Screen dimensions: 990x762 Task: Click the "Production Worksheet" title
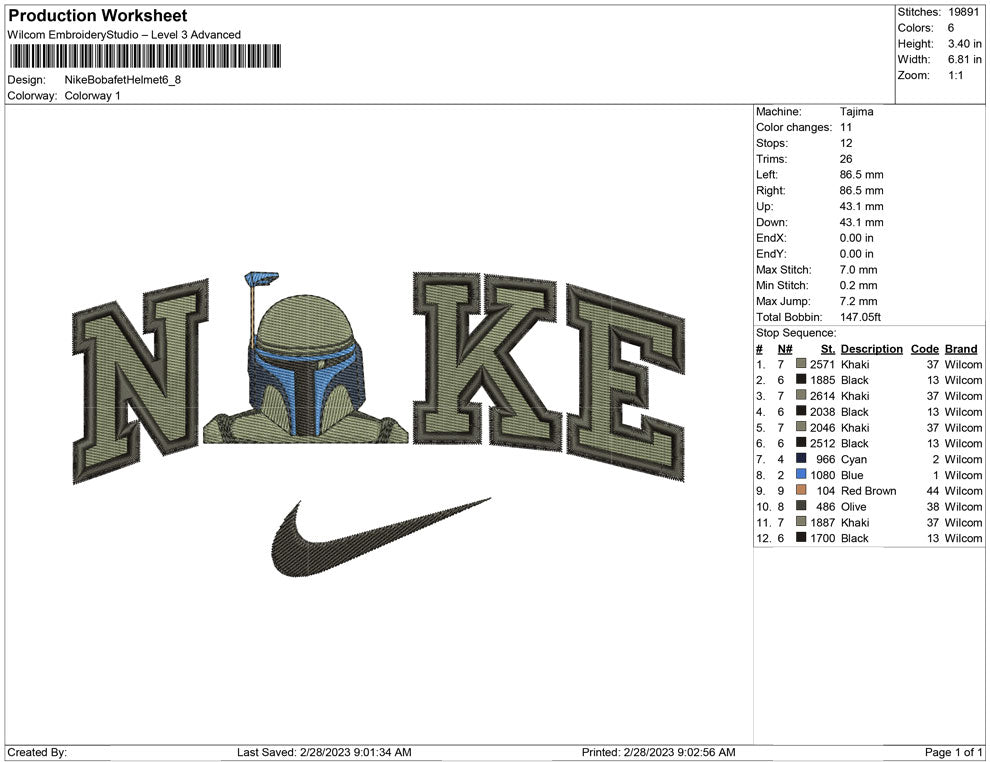click(x=98, y=16)
